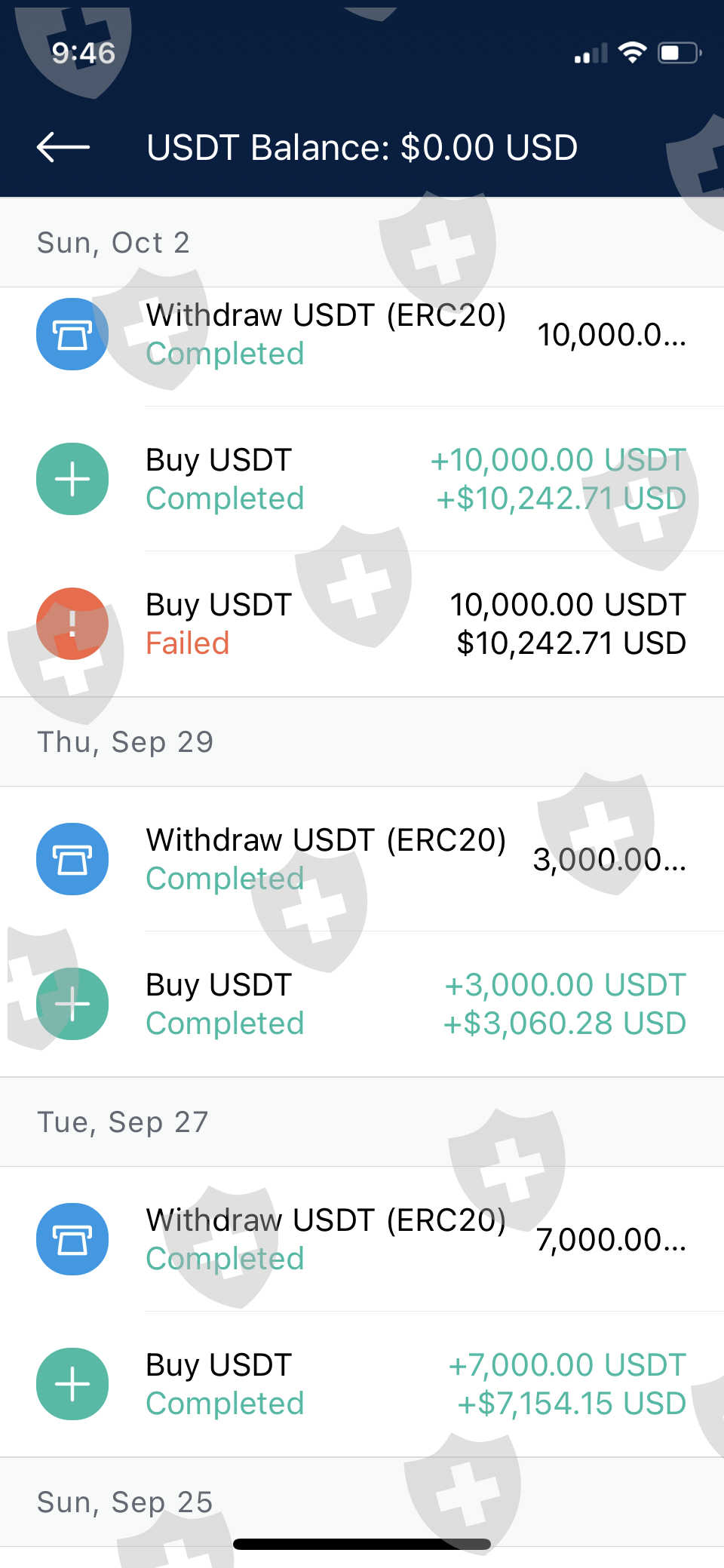Image resolution: width=724 pixels, height=1568 pixels.
Task: Tap the home indicator bar
Action: [x=362, y=1544]
